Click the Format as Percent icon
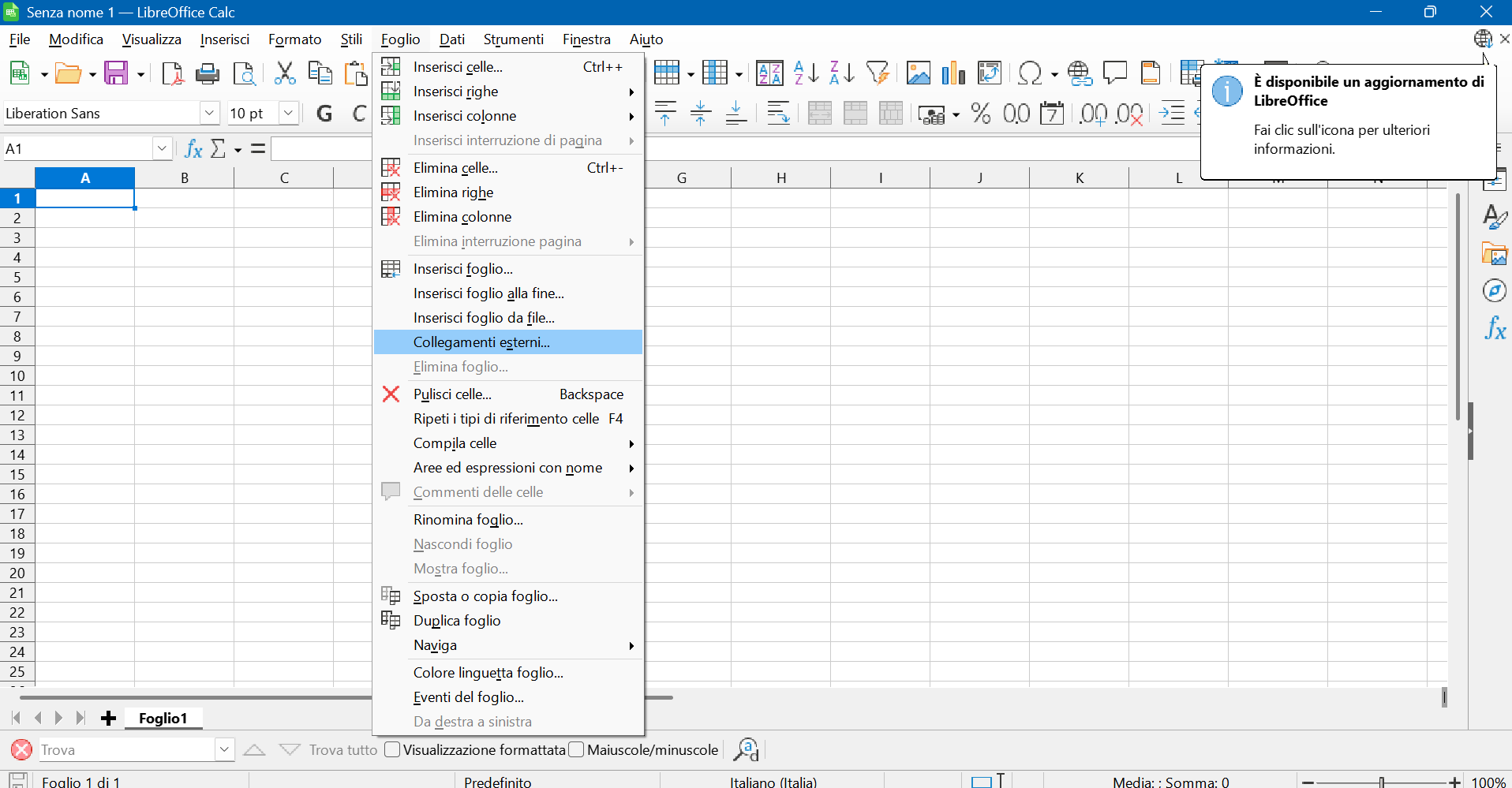Image resolution: width=1512 pixels, height=788 pixels. [981, 114]
